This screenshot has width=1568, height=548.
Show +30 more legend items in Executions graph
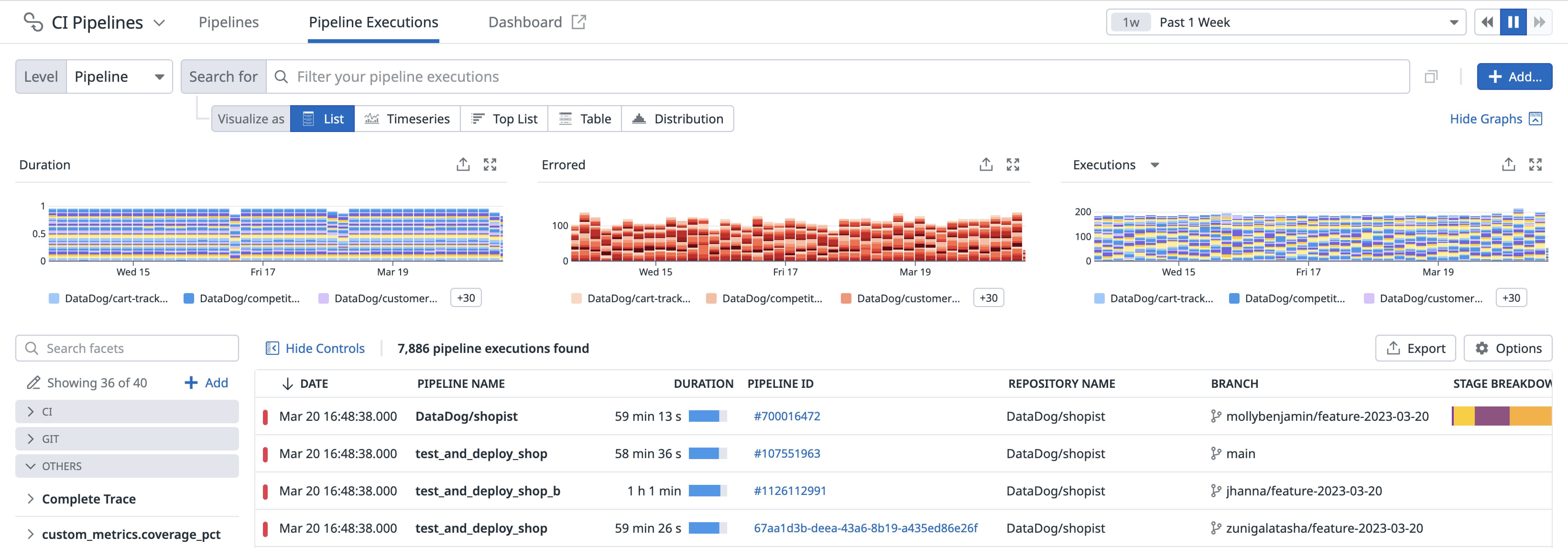click(1511, 298)
